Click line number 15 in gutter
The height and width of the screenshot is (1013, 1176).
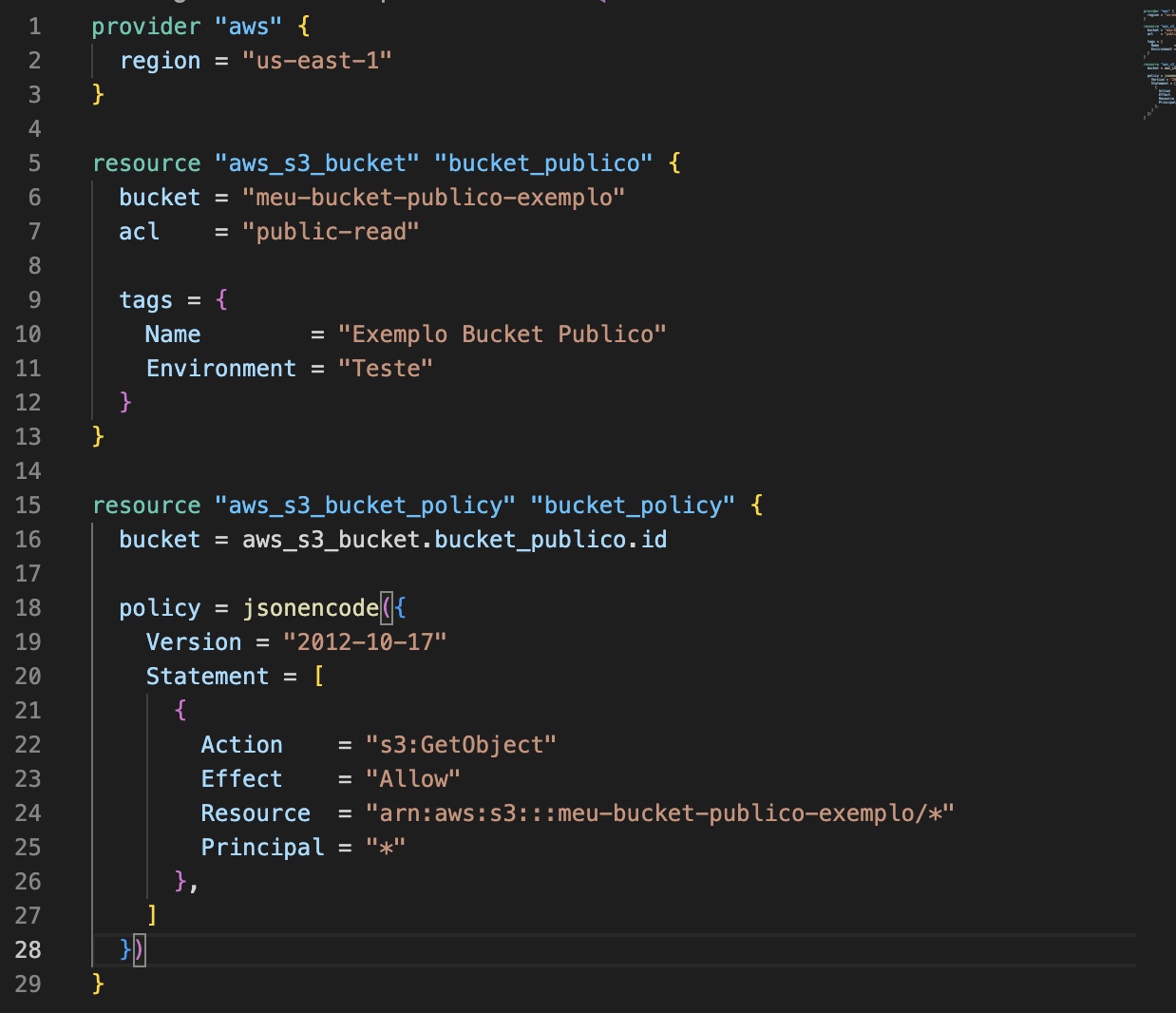tap(28, 506)
